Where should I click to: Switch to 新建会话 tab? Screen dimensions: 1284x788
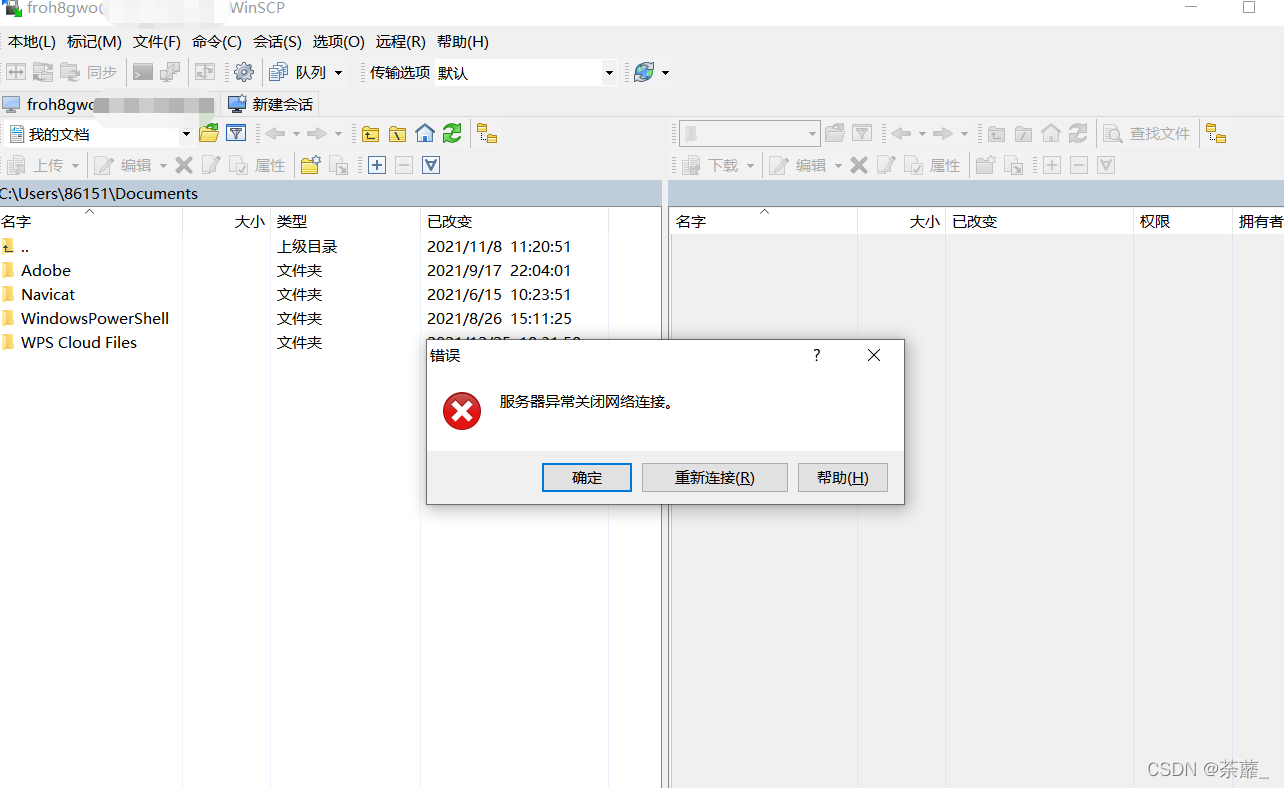[x=270, y=104]
